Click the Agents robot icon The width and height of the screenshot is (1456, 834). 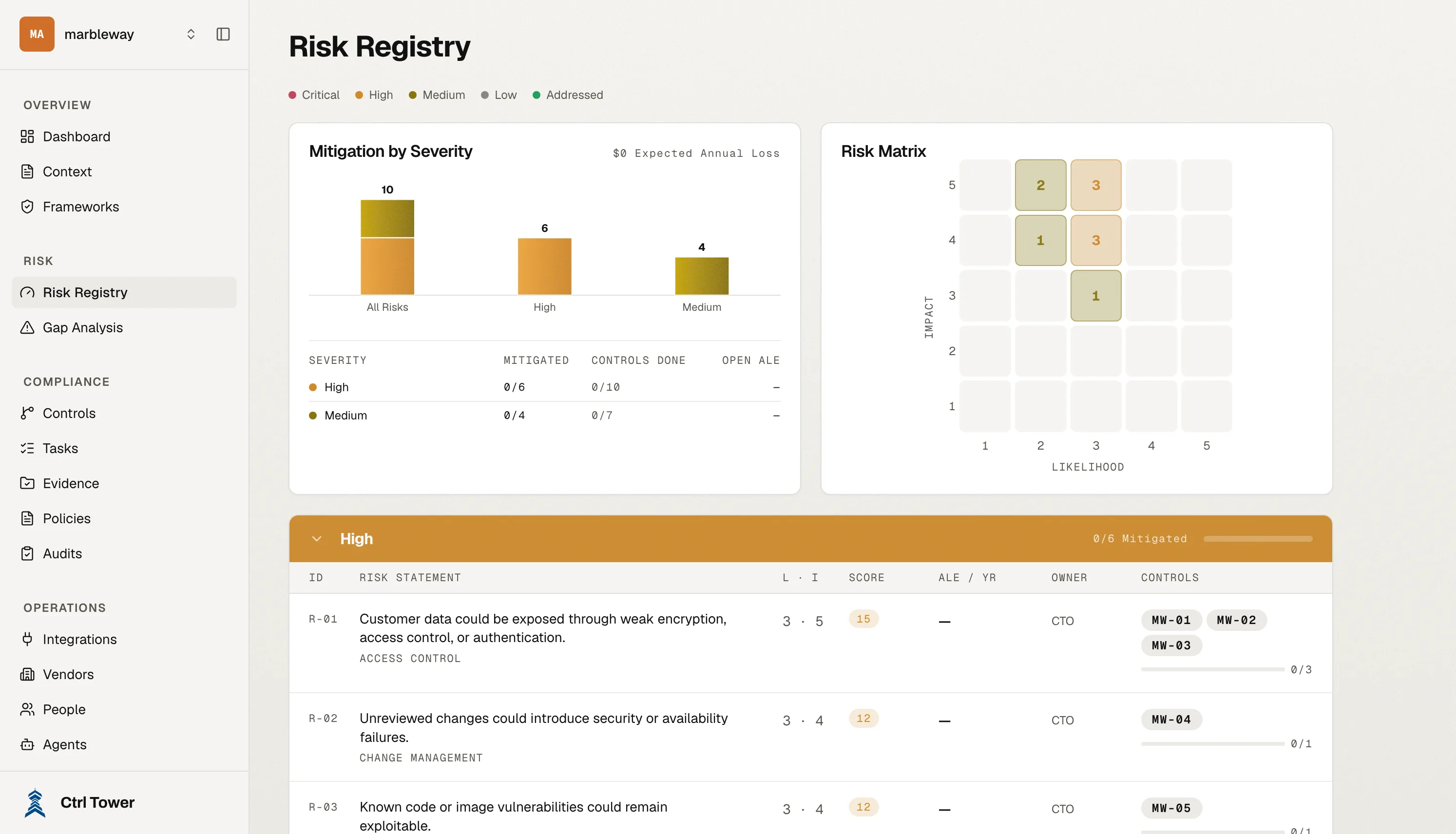click(27, 744)
